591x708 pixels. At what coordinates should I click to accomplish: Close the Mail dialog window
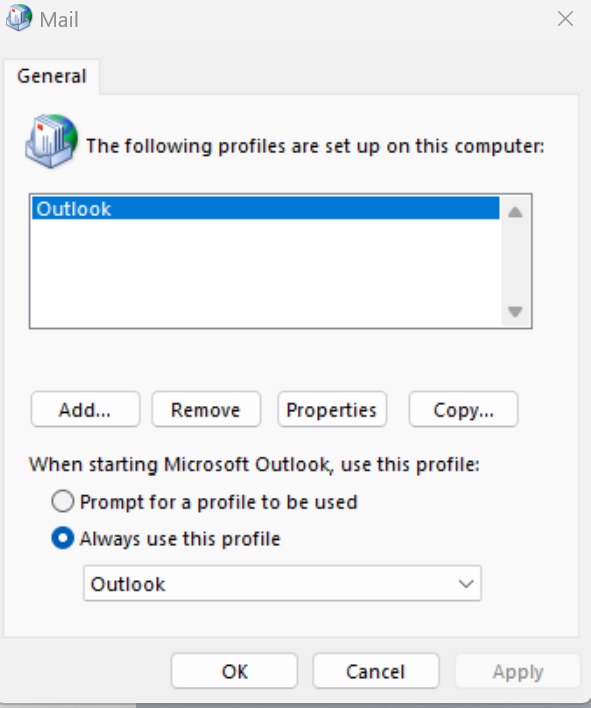coord(565,19)
